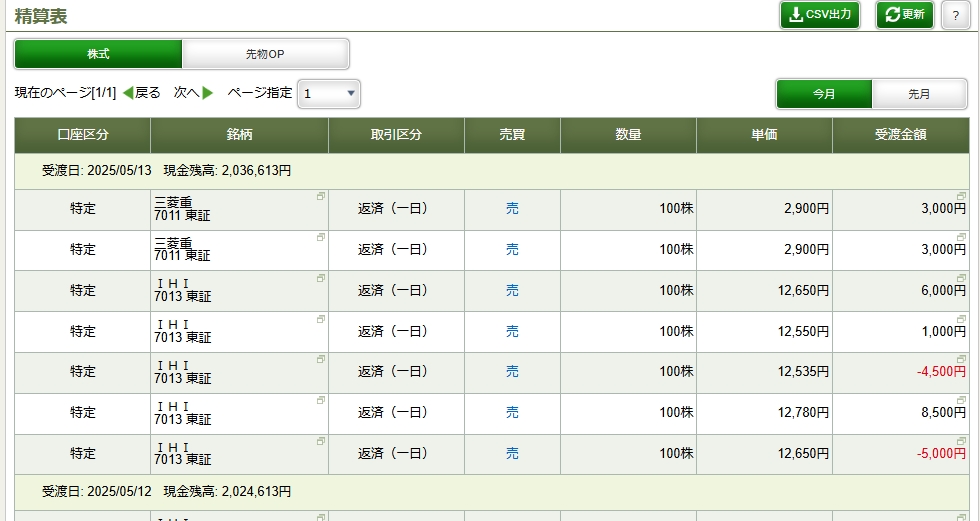Click the -5,000円 settlement amount
980x521 pixels.
coord(941,454)
